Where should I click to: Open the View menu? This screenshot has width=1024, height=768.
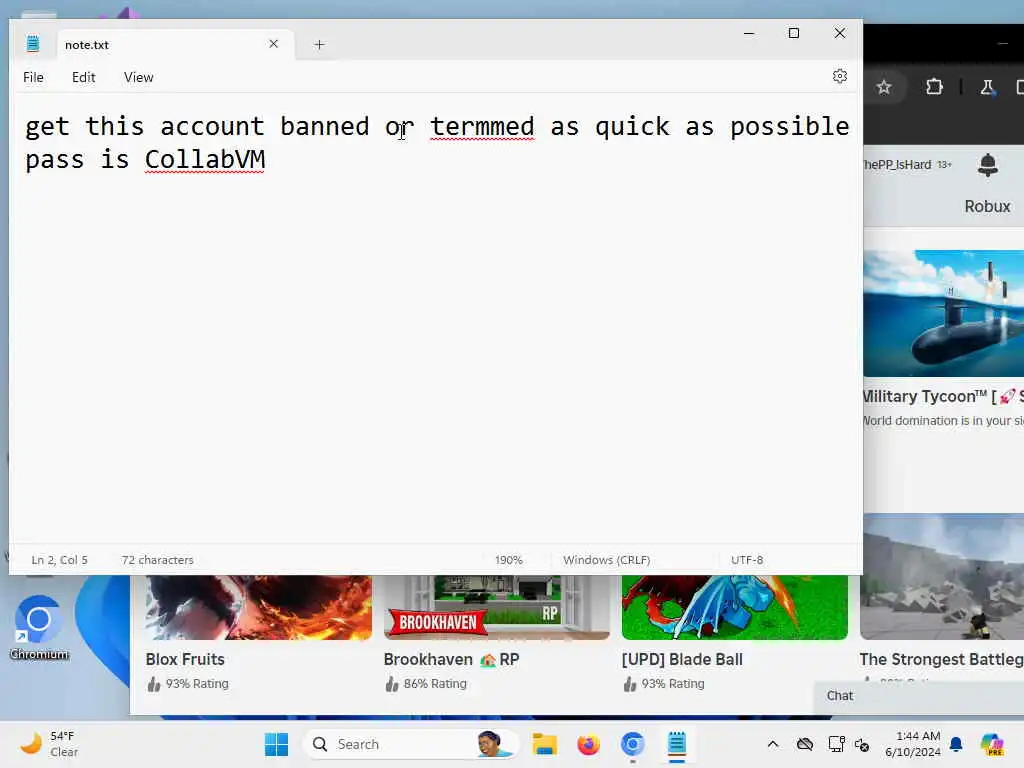138,77
